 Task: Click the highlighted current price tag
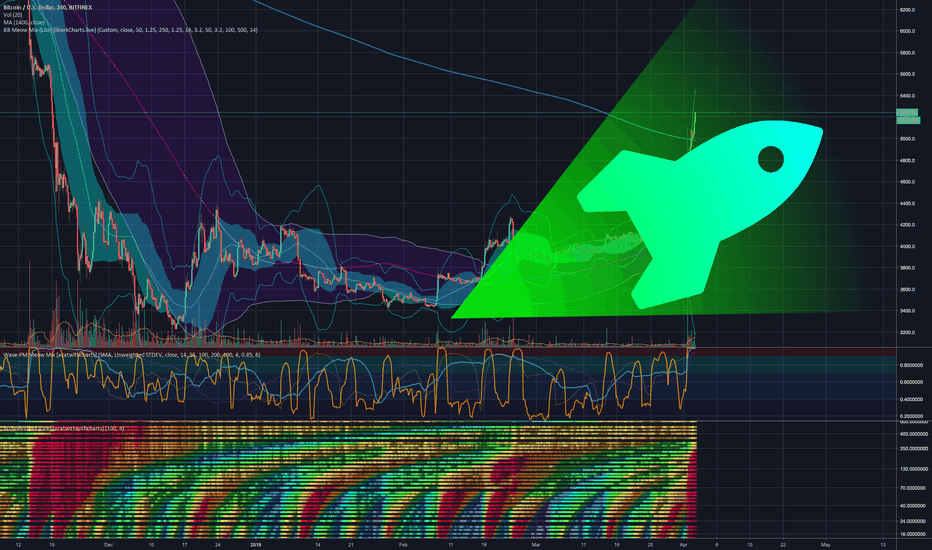tap(907, 112)
